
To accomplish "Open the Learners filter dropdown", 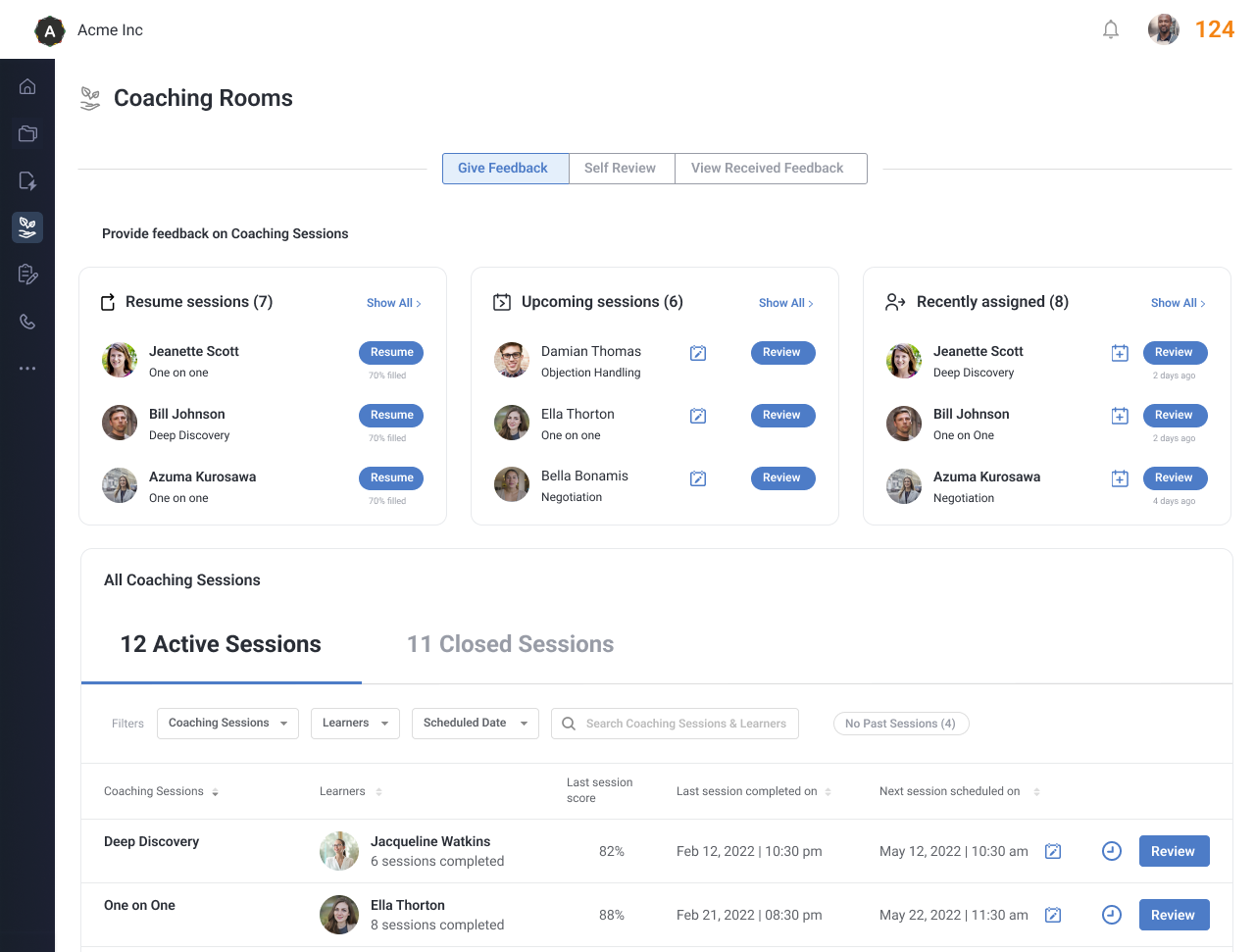I will (x=355, y=724).
